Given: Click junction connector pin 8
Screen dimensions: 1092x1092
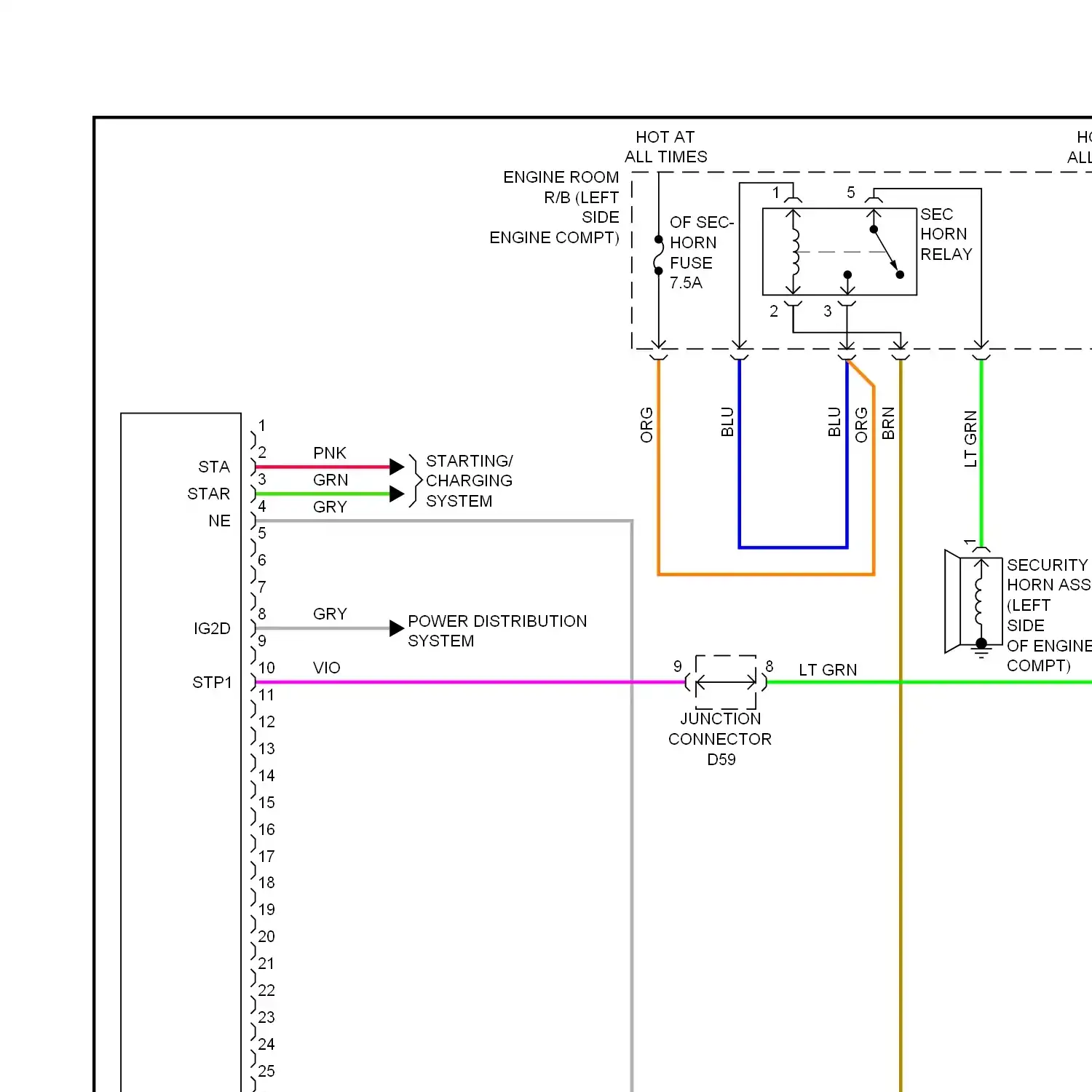Looking at the screenshot, I should click(769, 666).
